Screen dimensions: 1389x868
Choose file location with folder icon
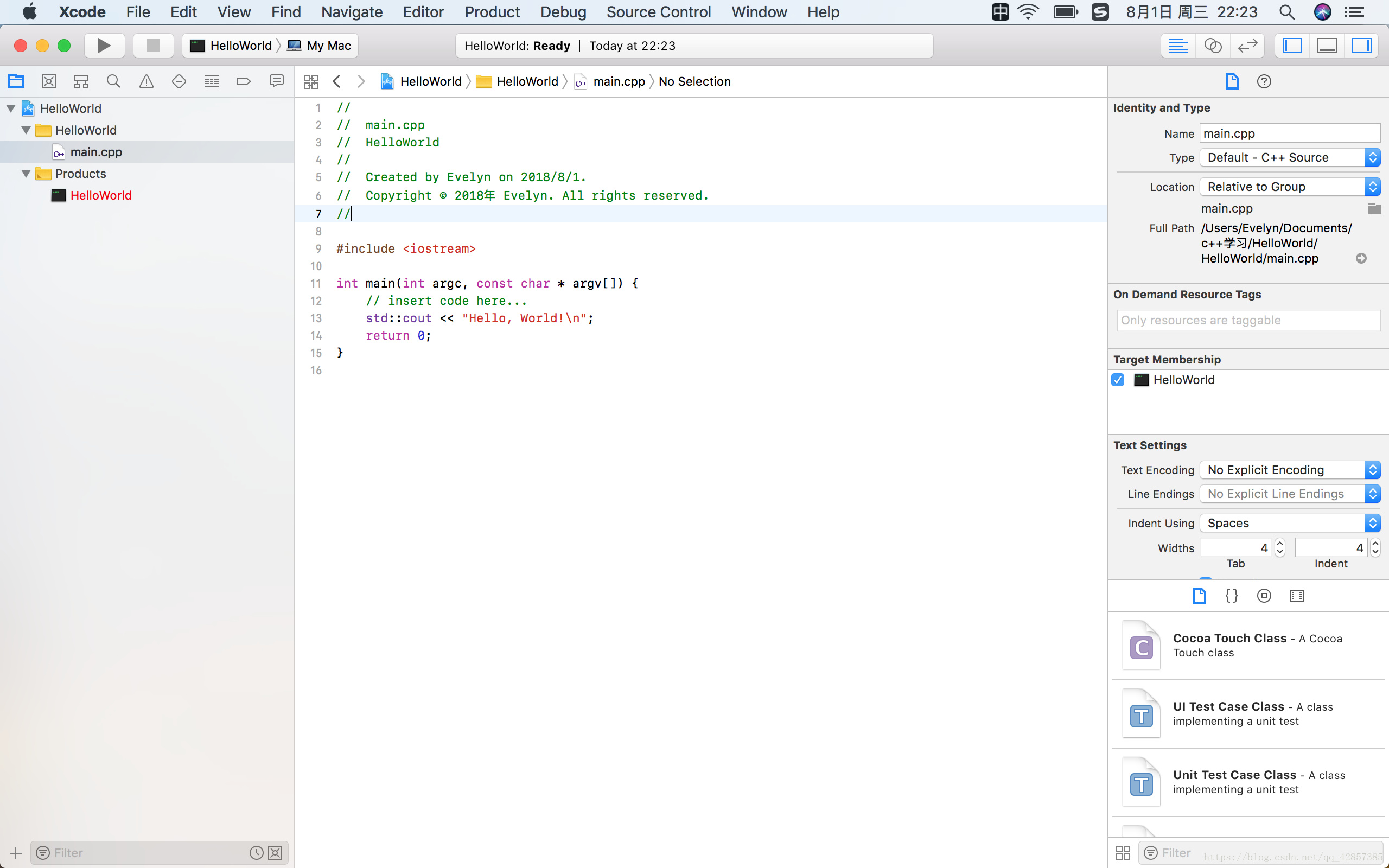pyautogui.click(x=1374, y=208)
